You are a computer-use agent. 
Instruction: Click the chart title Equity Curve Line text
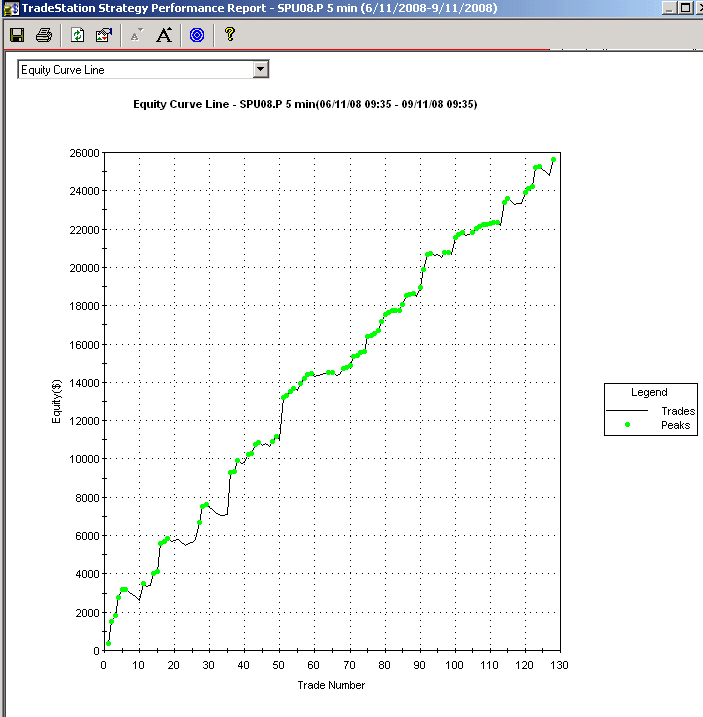(305, 104)
